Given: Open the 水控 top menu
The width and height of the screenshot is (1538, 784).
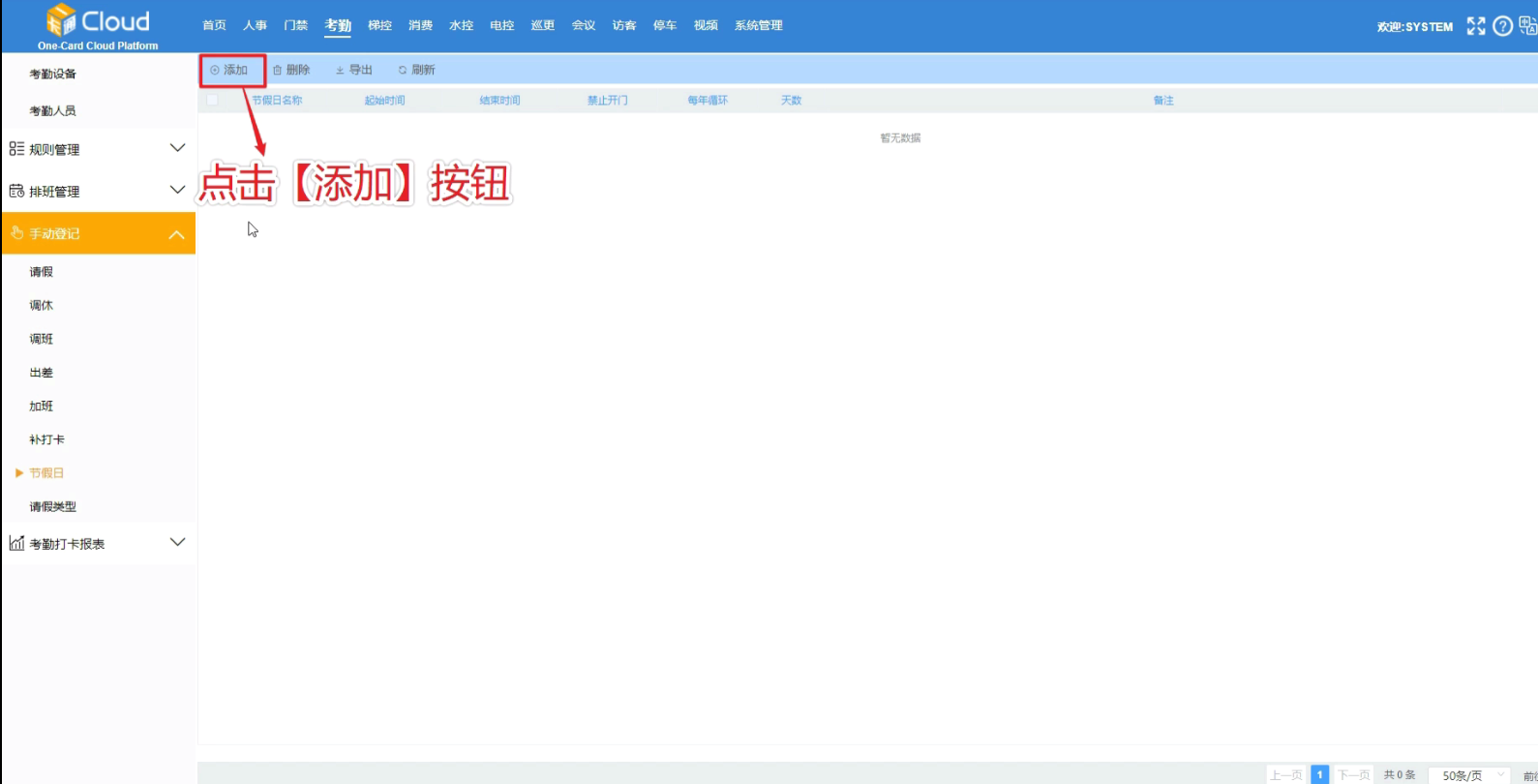Looking at the screenshot, I should (461, 25).
